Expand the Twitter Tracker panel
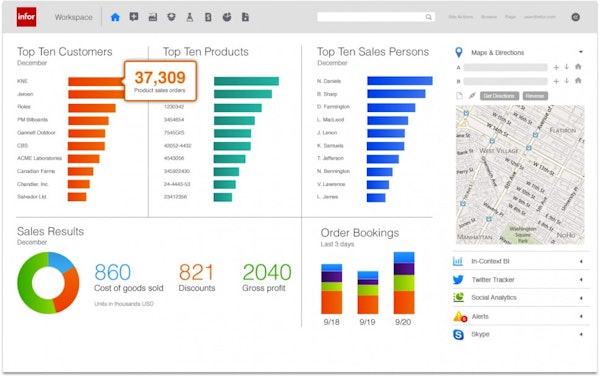 [x=580, y=280]
